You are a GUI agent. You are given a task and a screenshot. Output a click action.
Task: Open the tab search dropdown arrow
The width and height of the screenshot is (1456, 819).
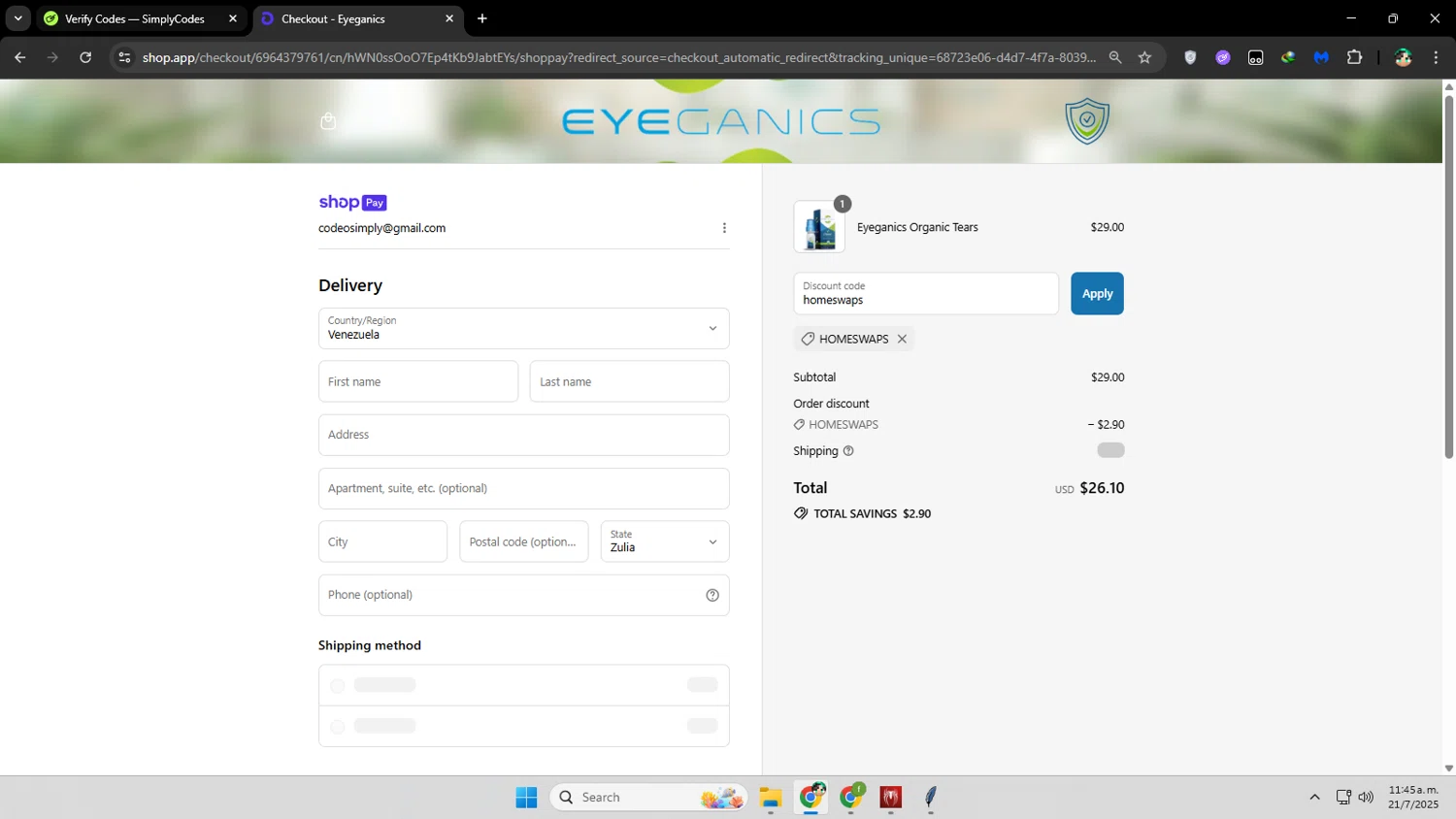coord(17,18)
